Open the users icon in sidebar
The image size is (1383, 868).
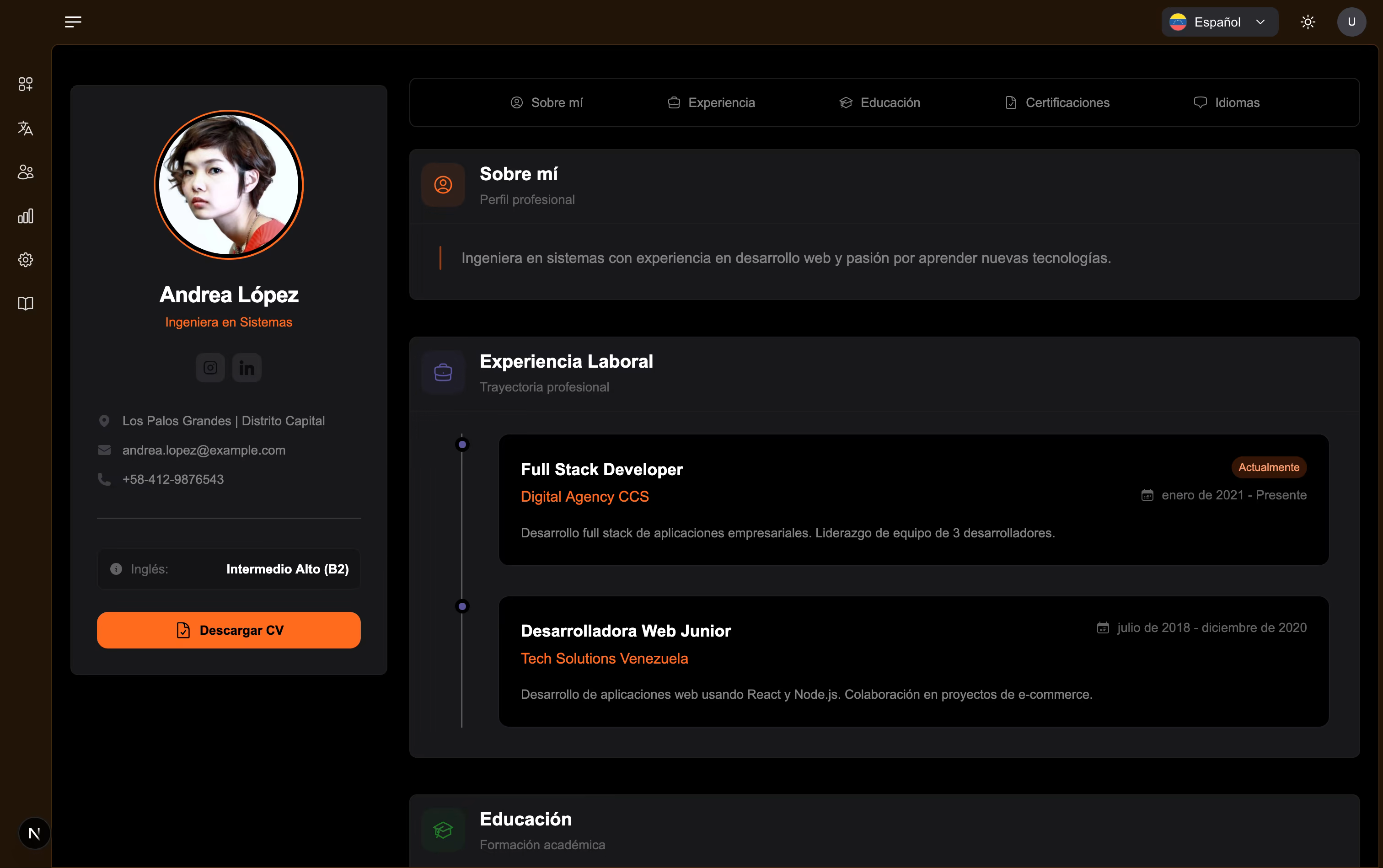(x=25, y=171)
